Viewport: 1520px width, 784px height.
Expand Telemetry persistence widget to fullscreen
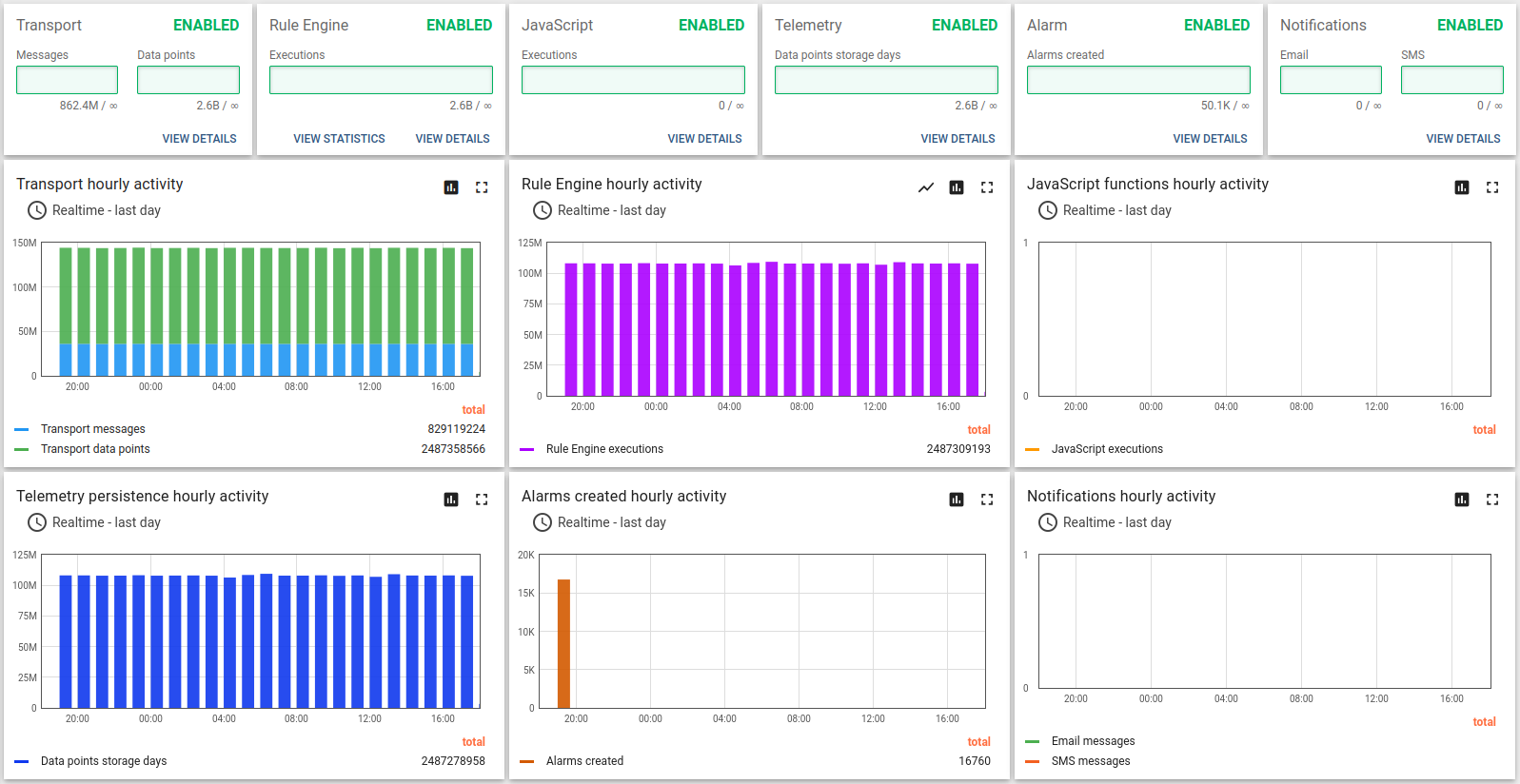tap(482, 500)
